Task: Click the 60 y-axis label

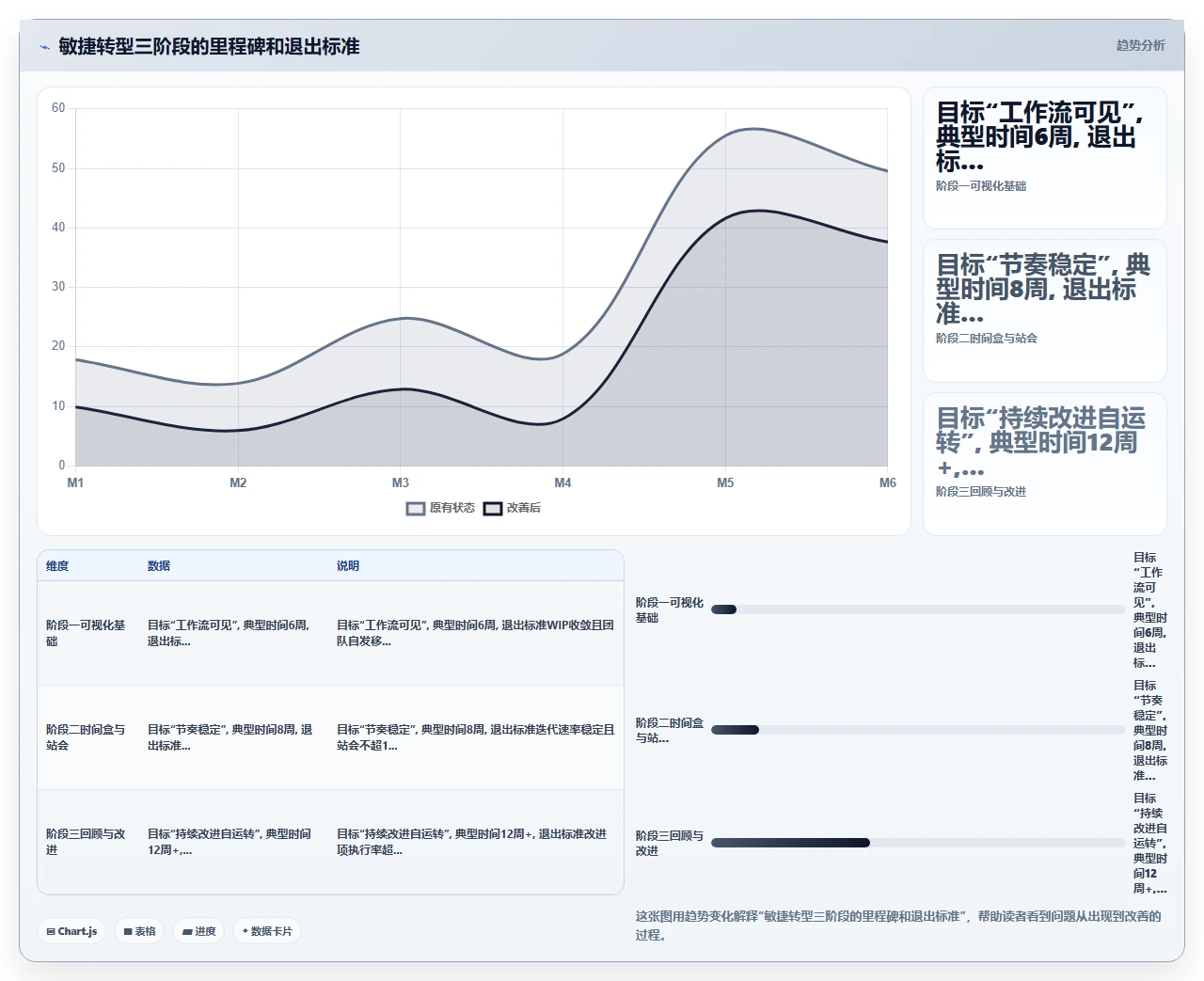Action: click(58, 108)
